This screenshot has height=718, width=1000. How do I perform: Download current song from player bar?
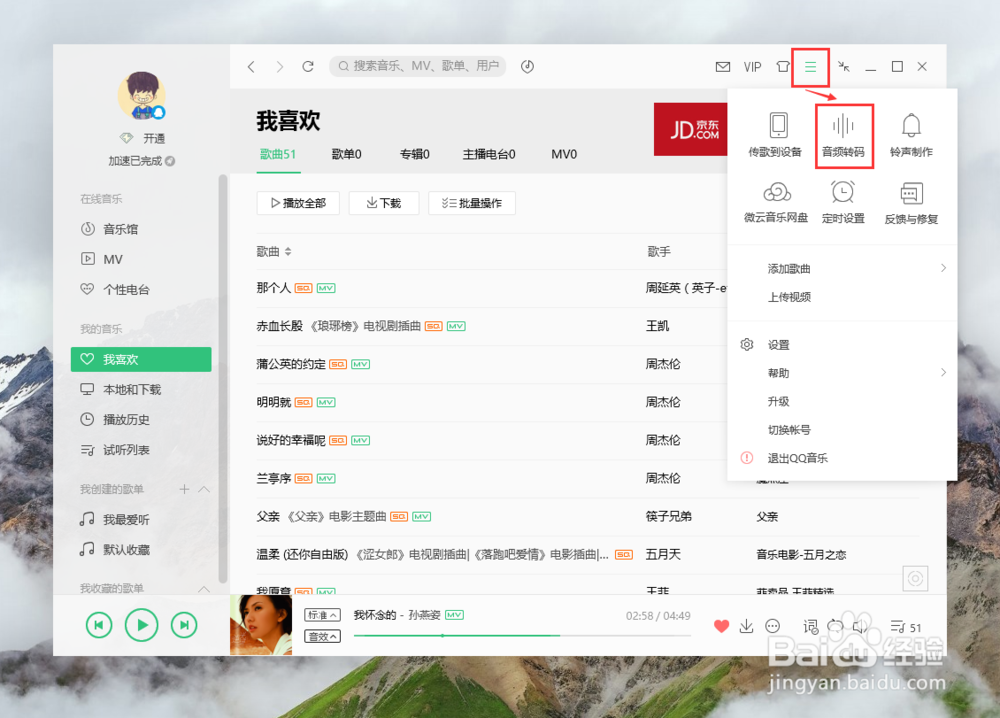(746, 626)
